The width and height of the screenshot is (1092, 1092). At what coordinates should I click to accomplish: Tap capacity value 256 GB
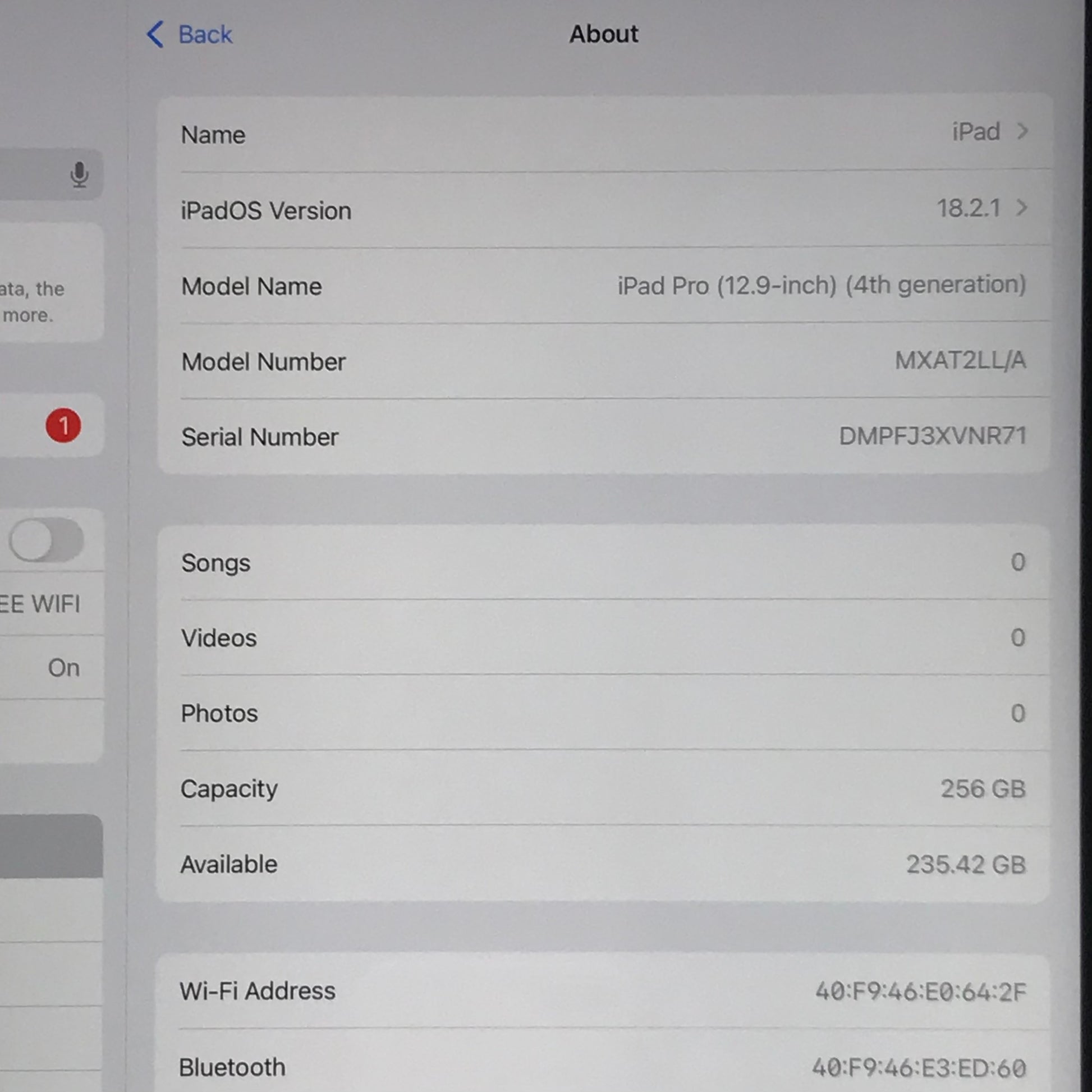coord(984,788)
